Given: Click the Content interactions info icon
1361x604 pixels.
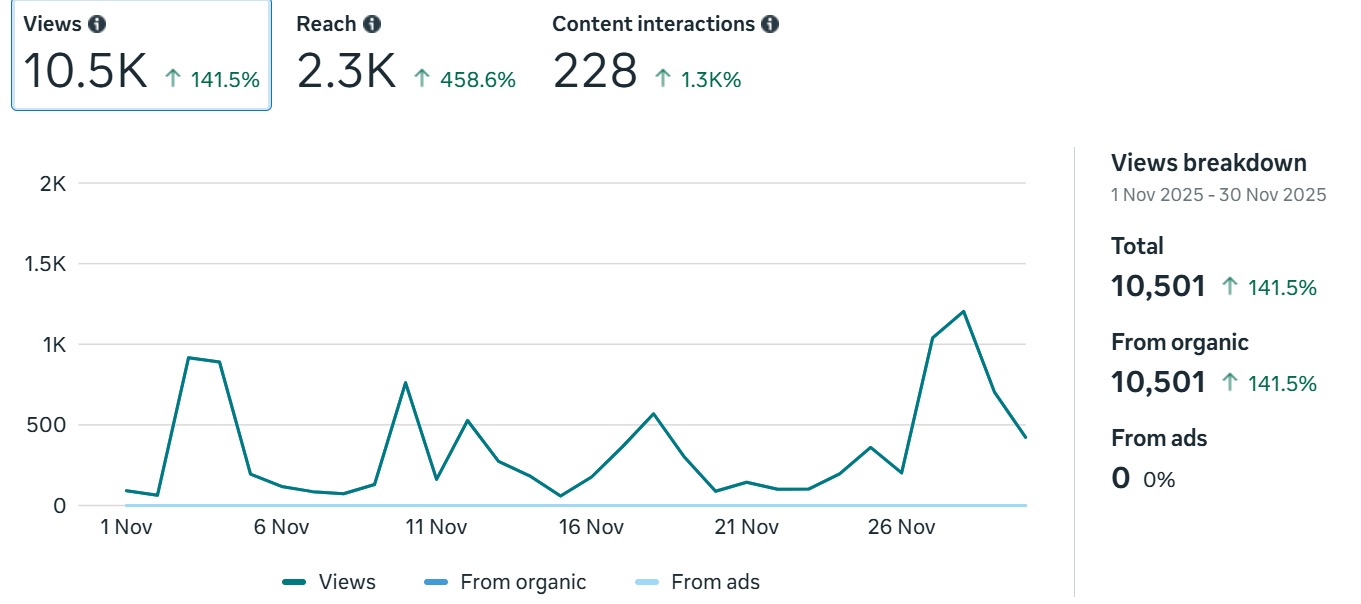Looking at the screenshot, I should pyautogui.click(x=771, y=23).
